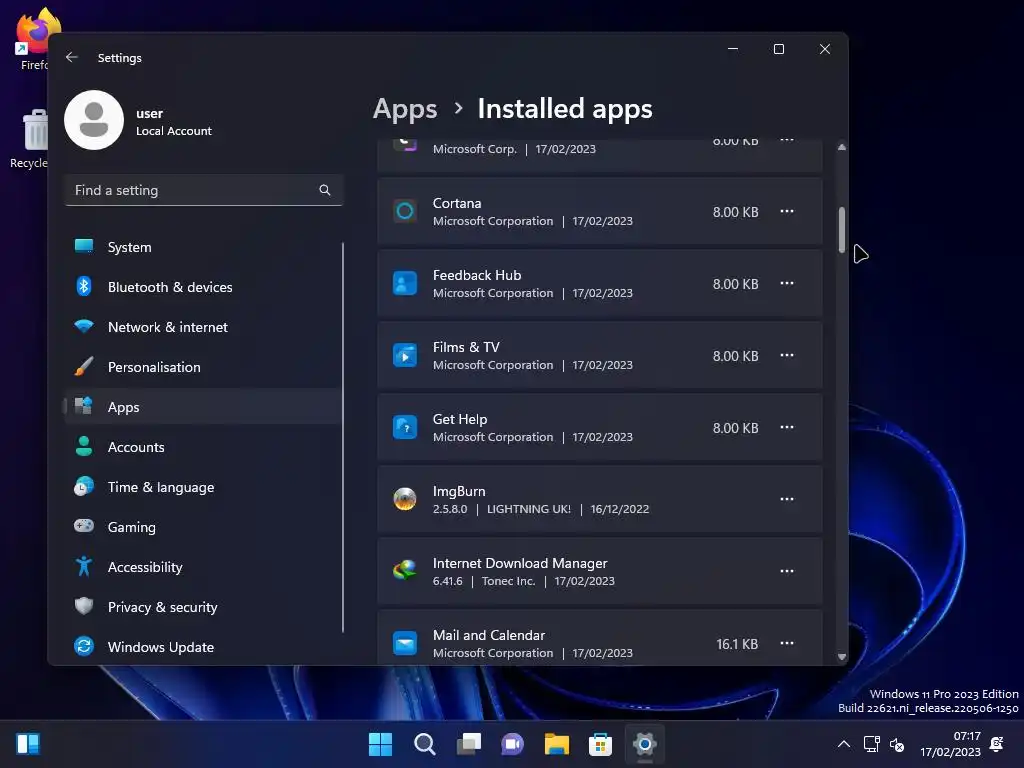Viewport: 1024px width, 768px height.
Task: Click the Settings gear taskbar icon
Action: [x=645, y=744]
